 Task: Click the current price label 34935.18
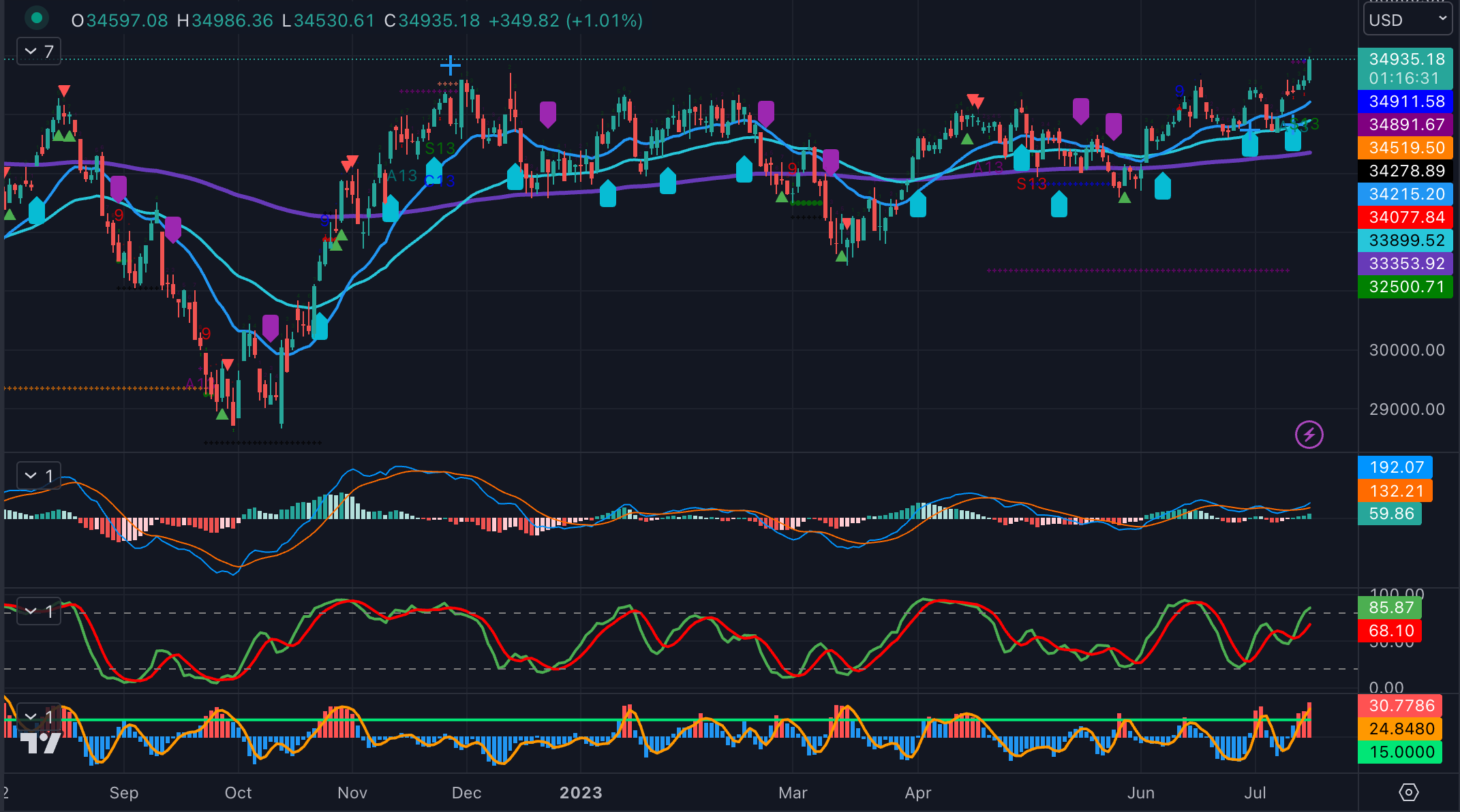click(1405, 59)
